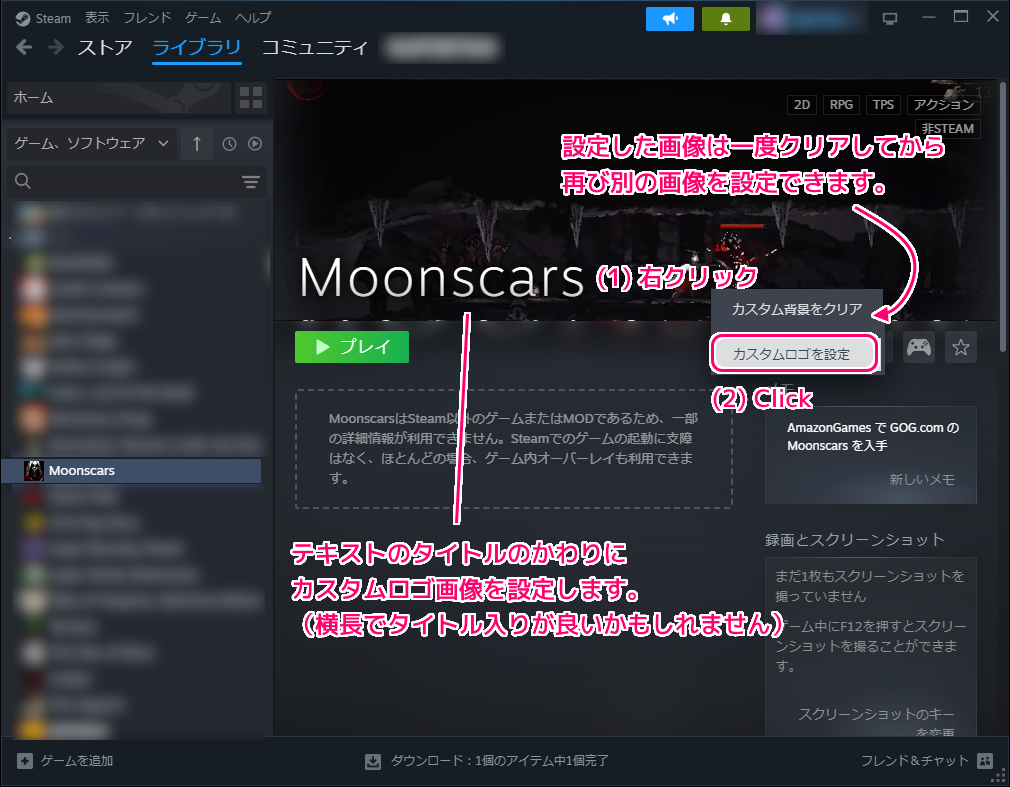Click the 2D tag
The height and width of the screenshot is (787, 1010).
click(802, 104)
